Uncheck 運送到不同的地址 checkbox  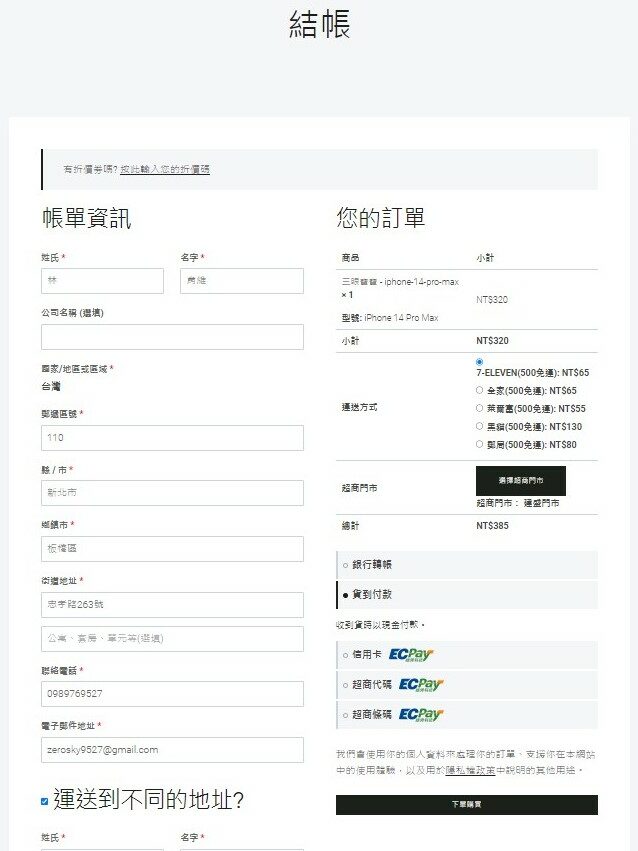pyautogui.click(x=45, y=801)
